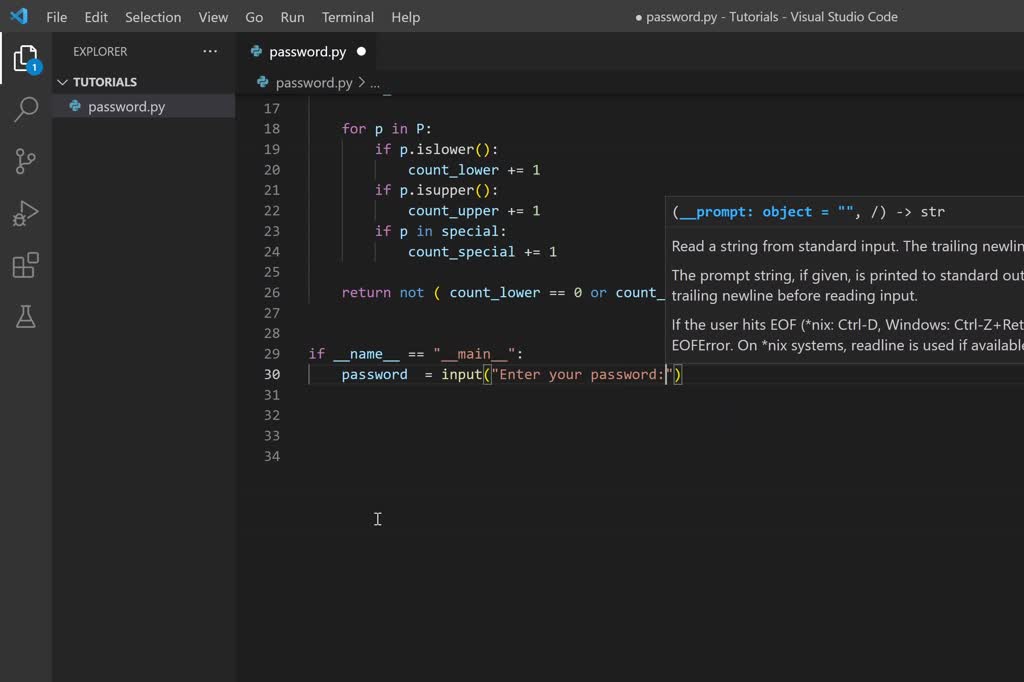This screenshot has height=682, width=1024.
Task: Click Python icon beside password.py in explorer
Action: coord(75,106)
